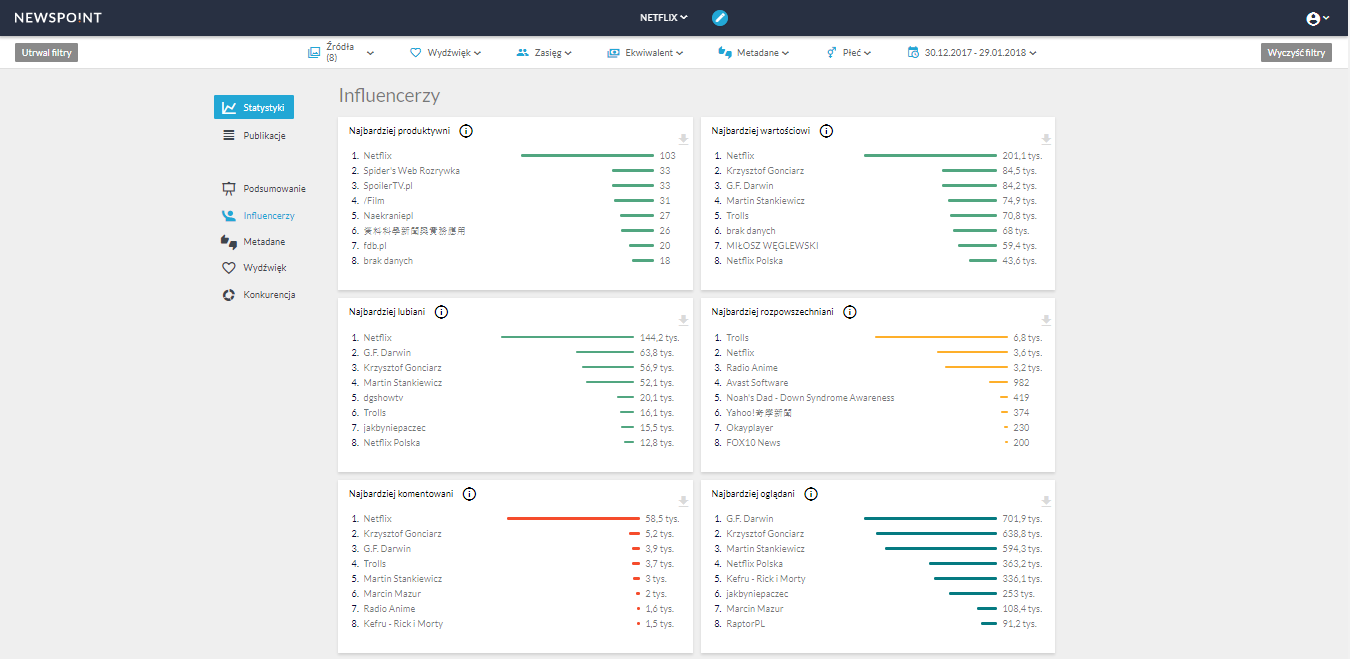Expand the Płeć filter dropdown
Screen dimensions: 1350x659
click(849, 53)
